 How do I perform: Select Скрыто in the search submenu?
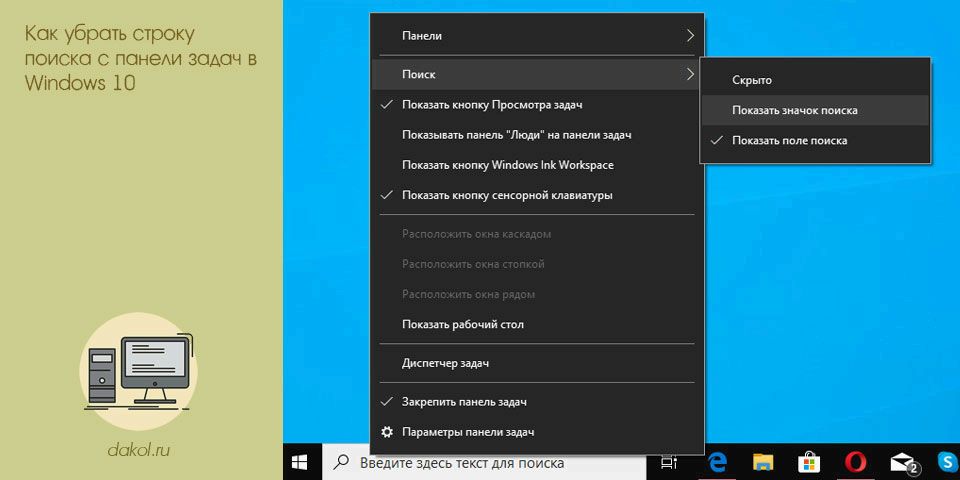[x=815, y=80]
